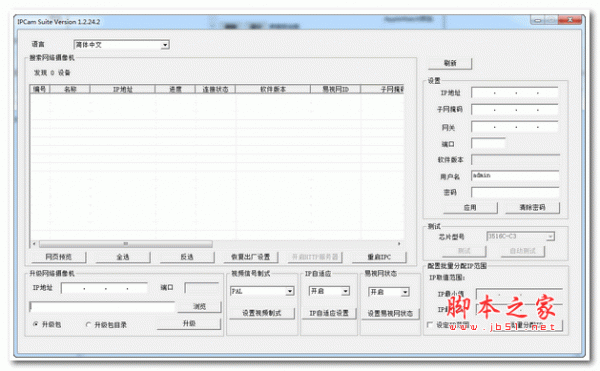
Task: Click the IP地址 field in the 升级网络摄像机 group
Action: [104, 288]
